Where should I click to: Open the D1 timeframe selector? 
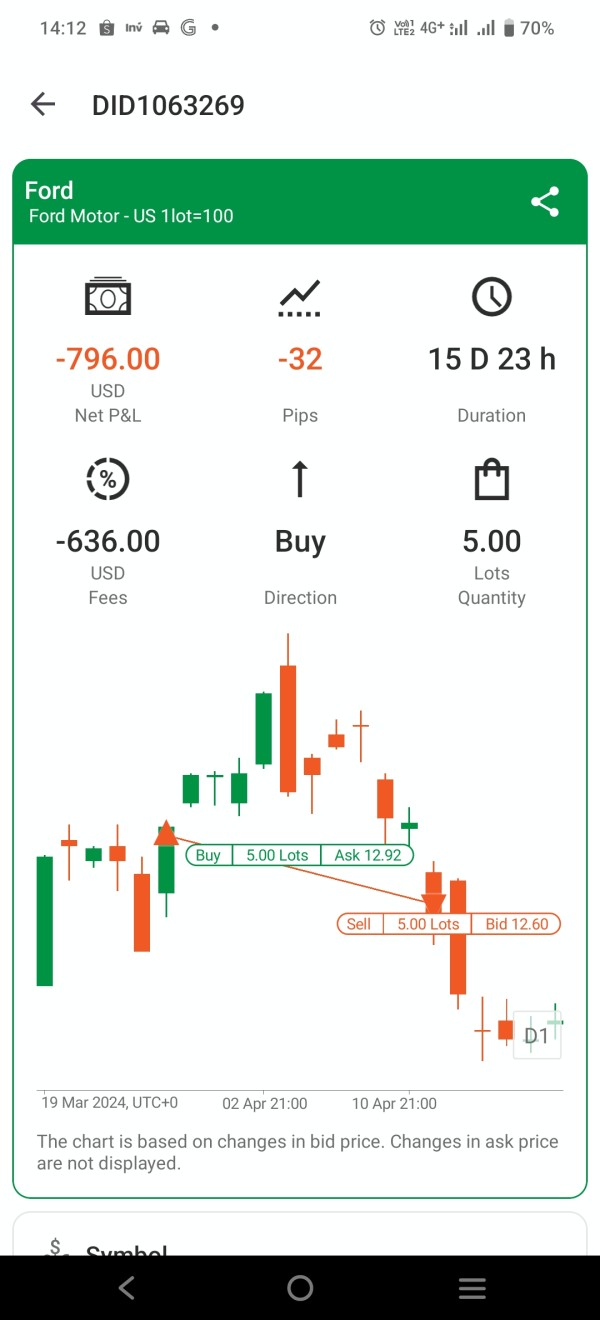pos(537,1035)
